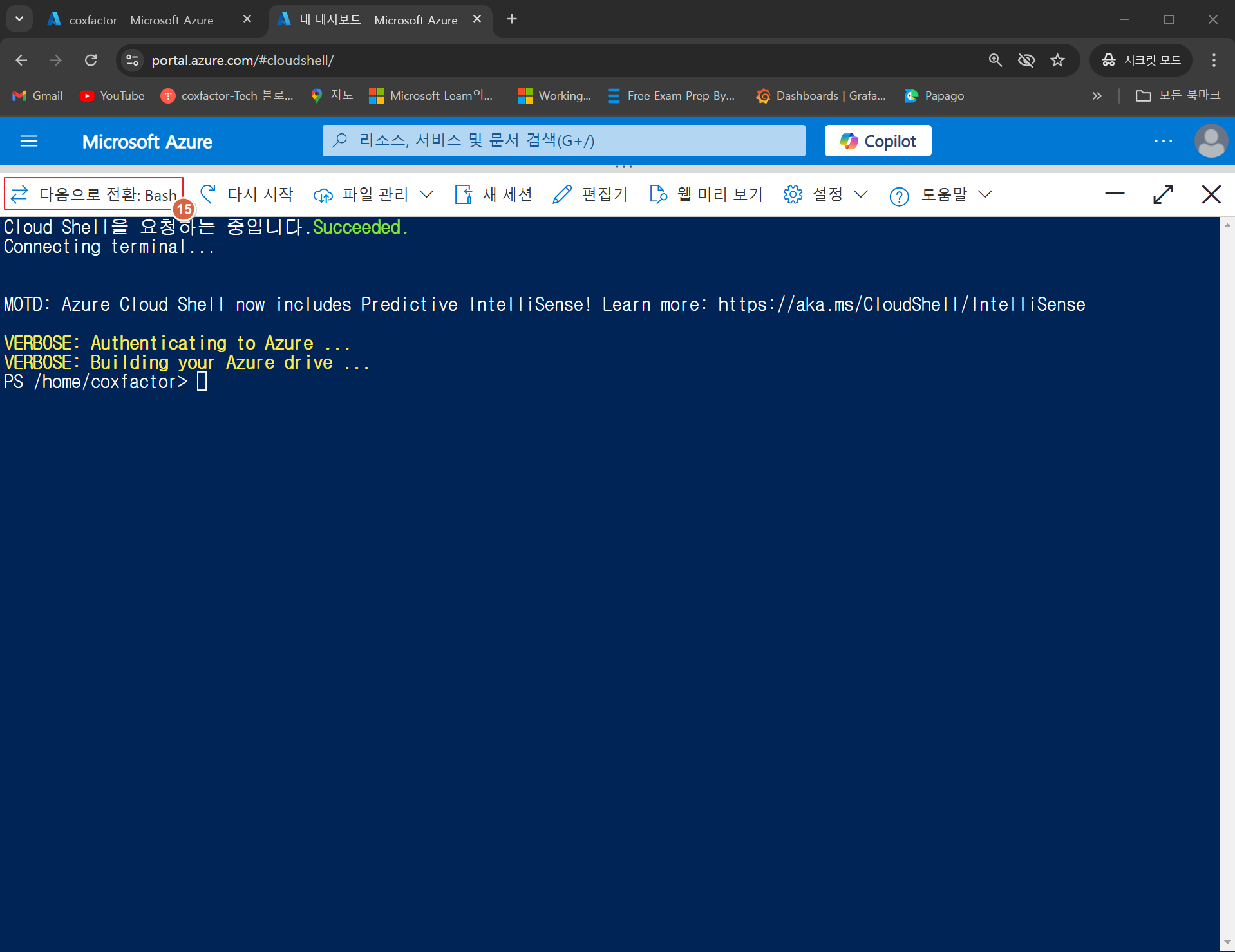Switch to the coxfactor Azure tab
This screenshot has width=1235, height=952.
(x=141, y=20)
